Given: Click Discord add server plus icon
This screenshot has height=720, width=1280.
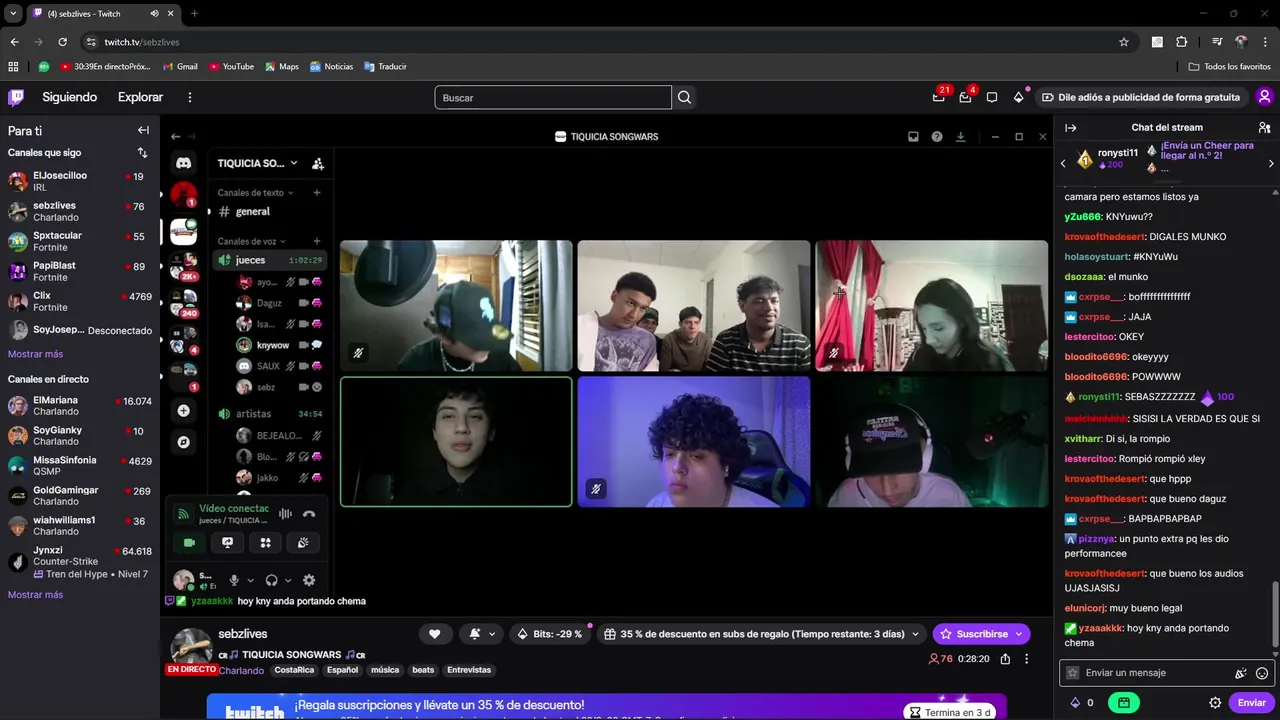Looking at the screenshot, I should (x=184, y=410).
